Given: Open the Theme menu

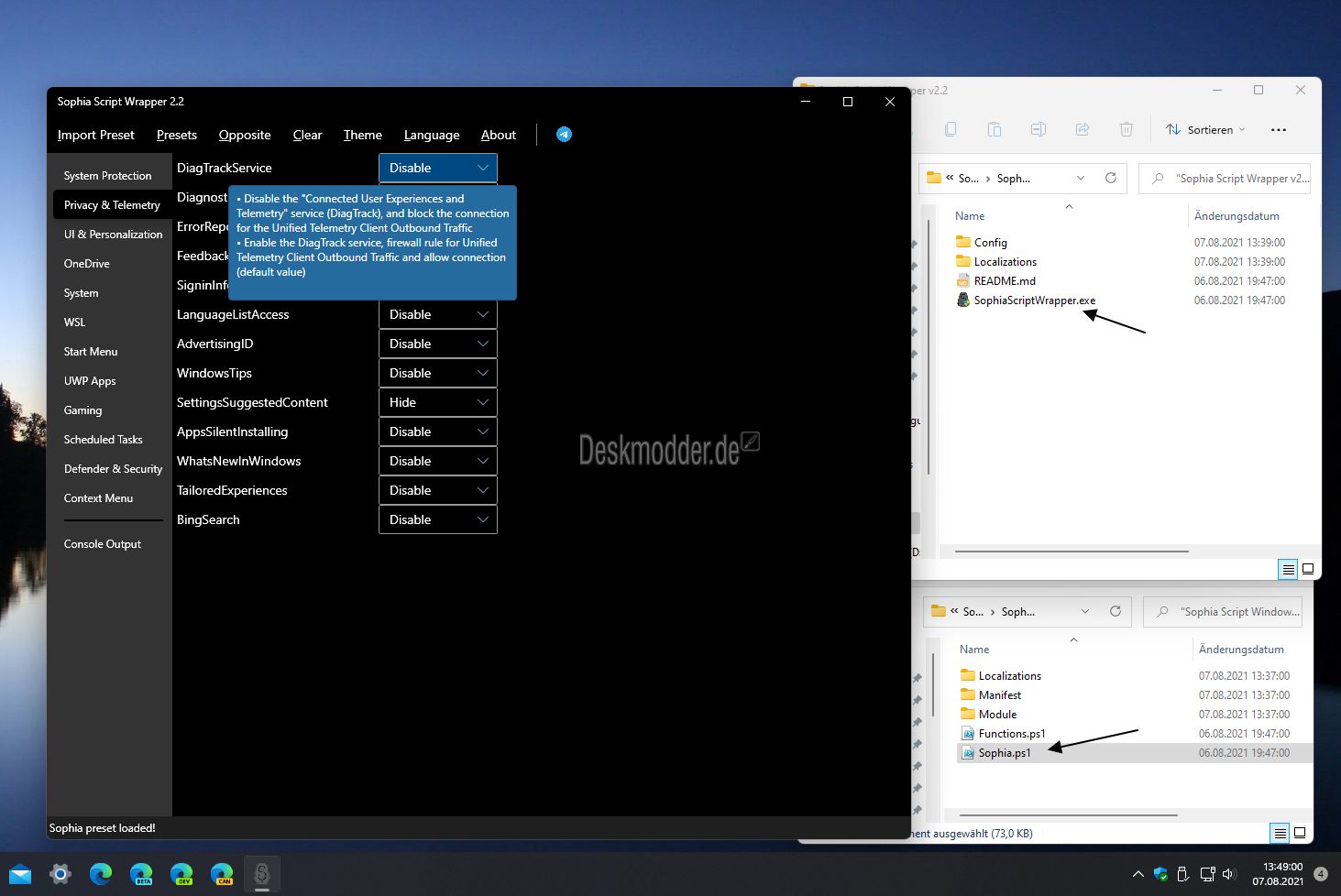Looking at the screenshot, I should pos(362,135).
